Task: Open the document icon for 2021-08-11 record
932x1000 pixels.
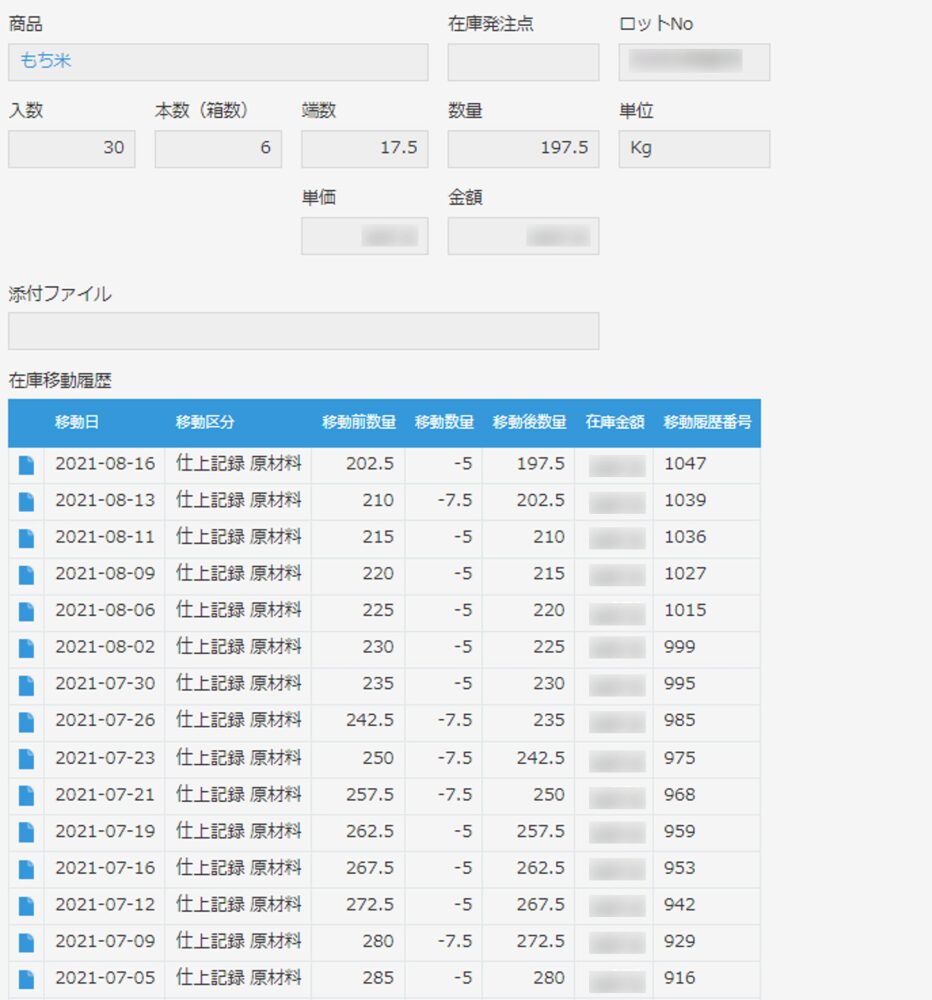Action: [x=27, y=538]
